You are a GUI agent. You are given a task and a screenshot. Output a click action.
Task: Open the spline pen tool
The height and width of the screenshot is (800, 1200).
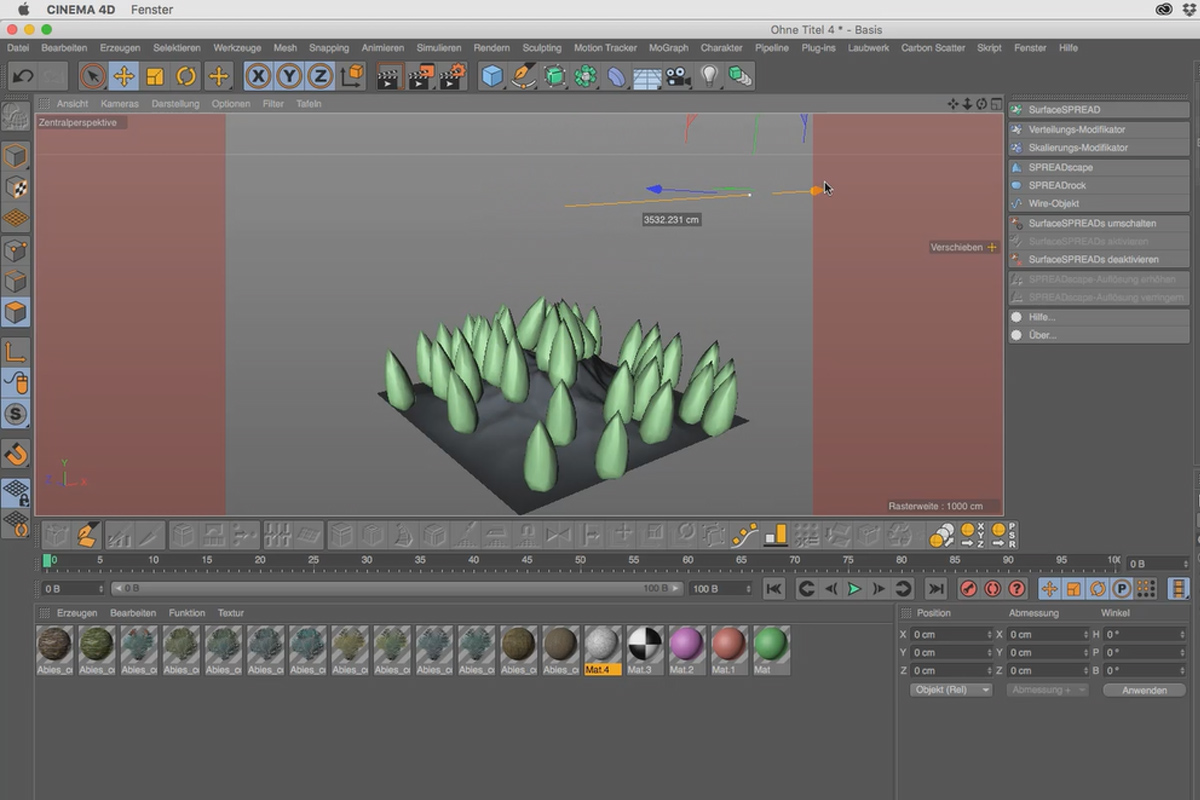[523, 76]
